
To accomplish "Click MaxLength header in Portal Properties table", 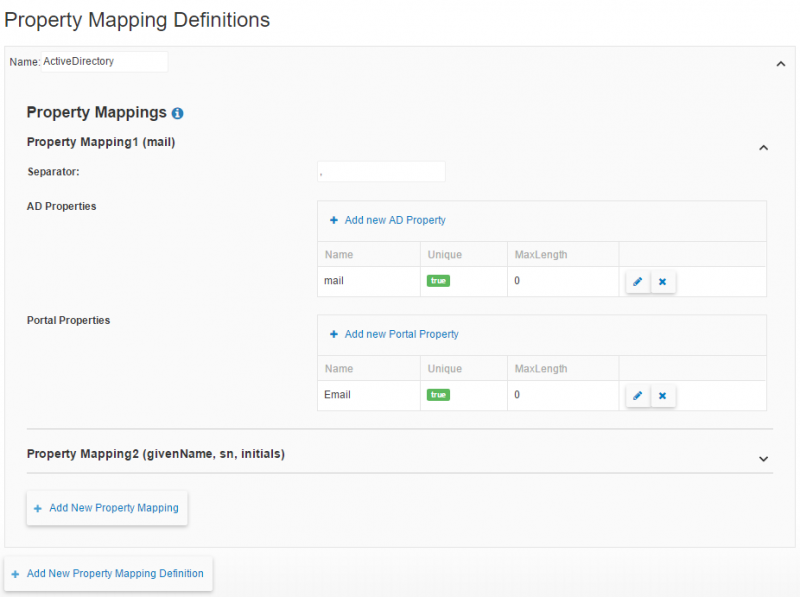I will coord(541,368).
